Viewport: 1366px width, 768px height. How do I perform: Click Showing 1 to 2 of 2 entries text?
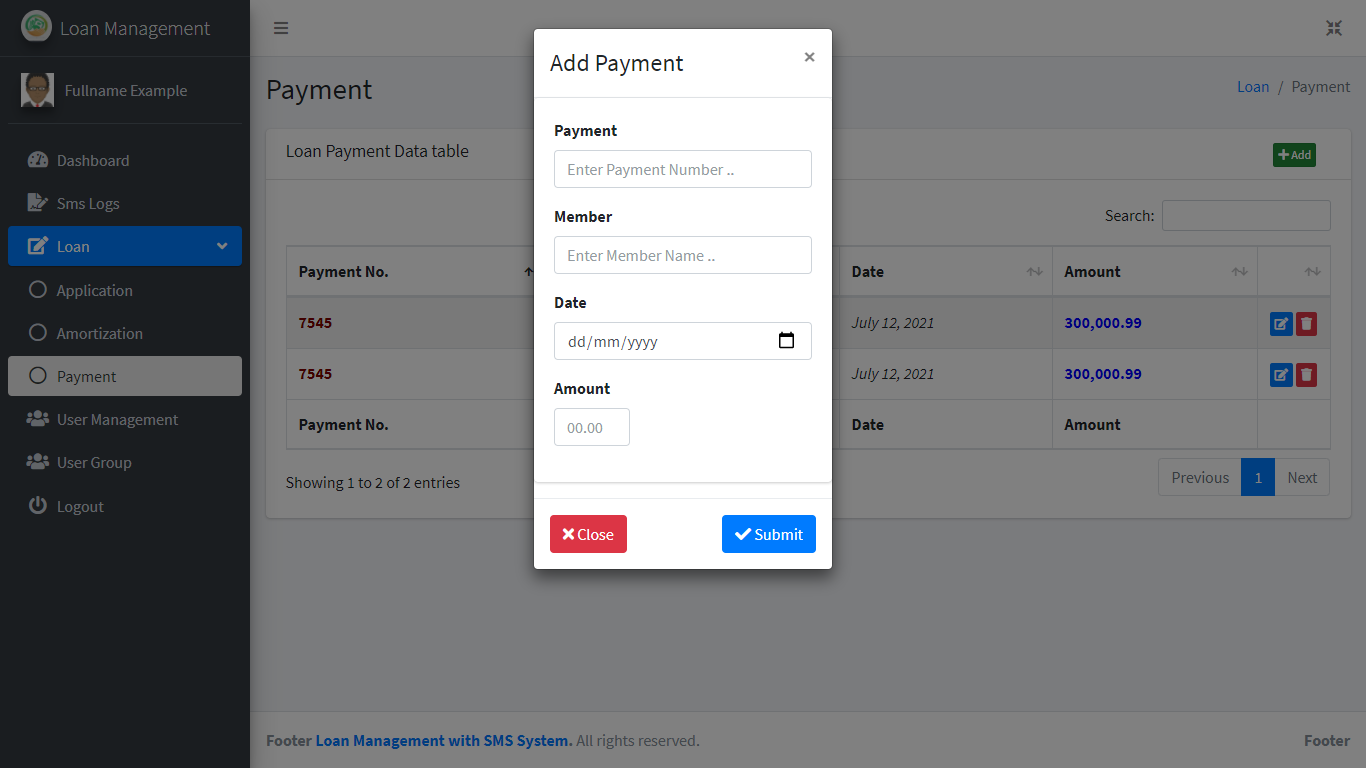(x=373, y=482)
